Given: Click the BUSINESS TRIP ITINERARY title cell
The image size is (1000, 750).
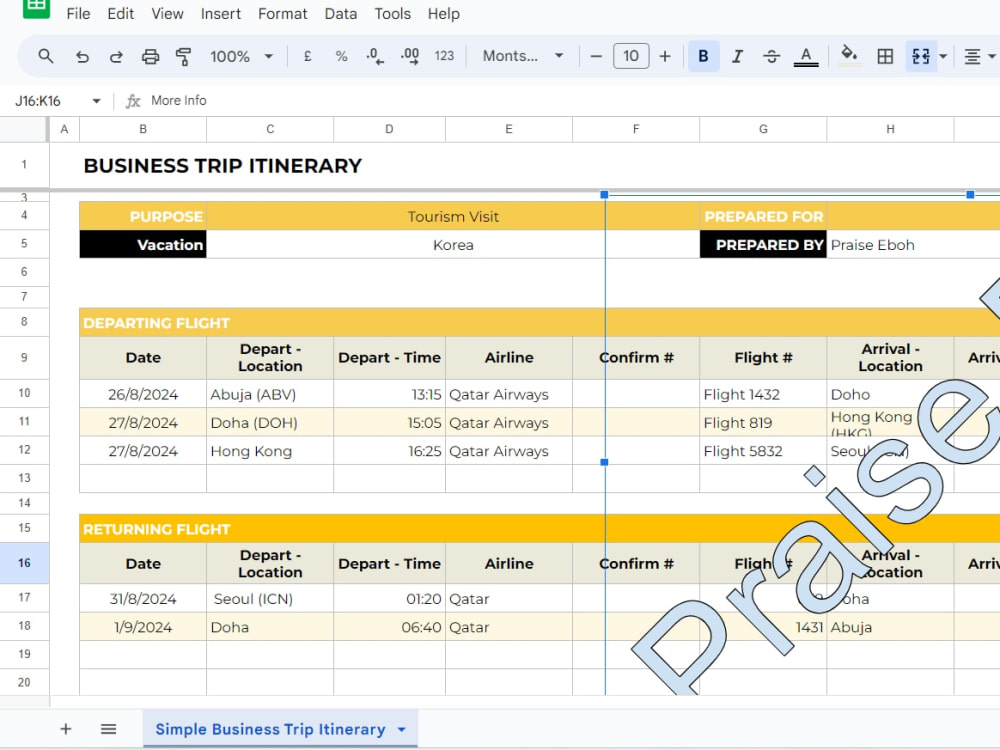Looking at the screenshot, I should click(x=223, y=166).
